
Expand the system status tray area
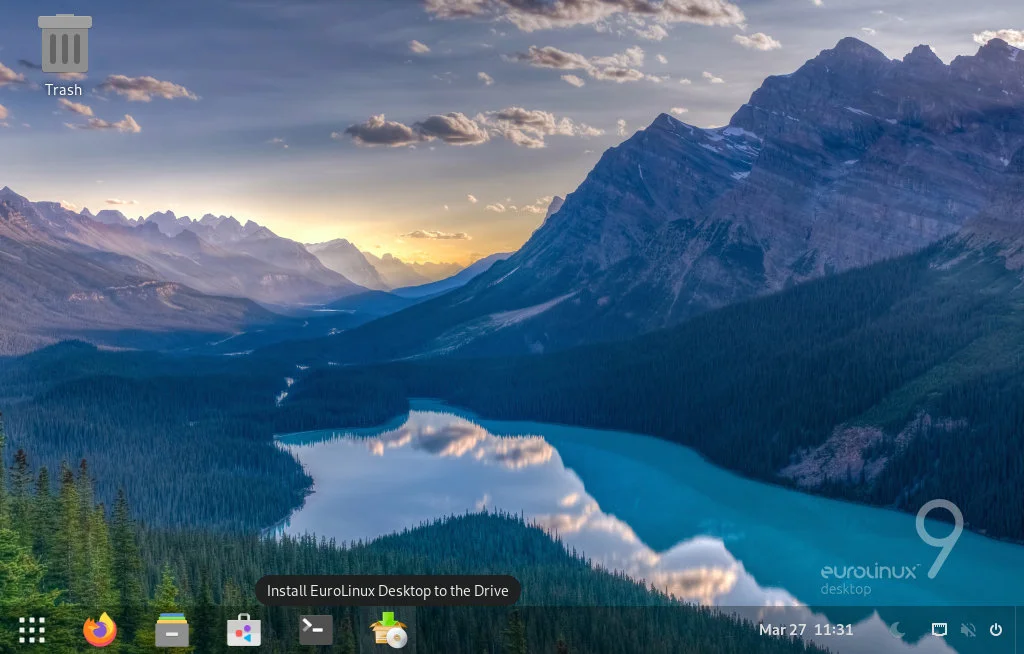[945, 630]
